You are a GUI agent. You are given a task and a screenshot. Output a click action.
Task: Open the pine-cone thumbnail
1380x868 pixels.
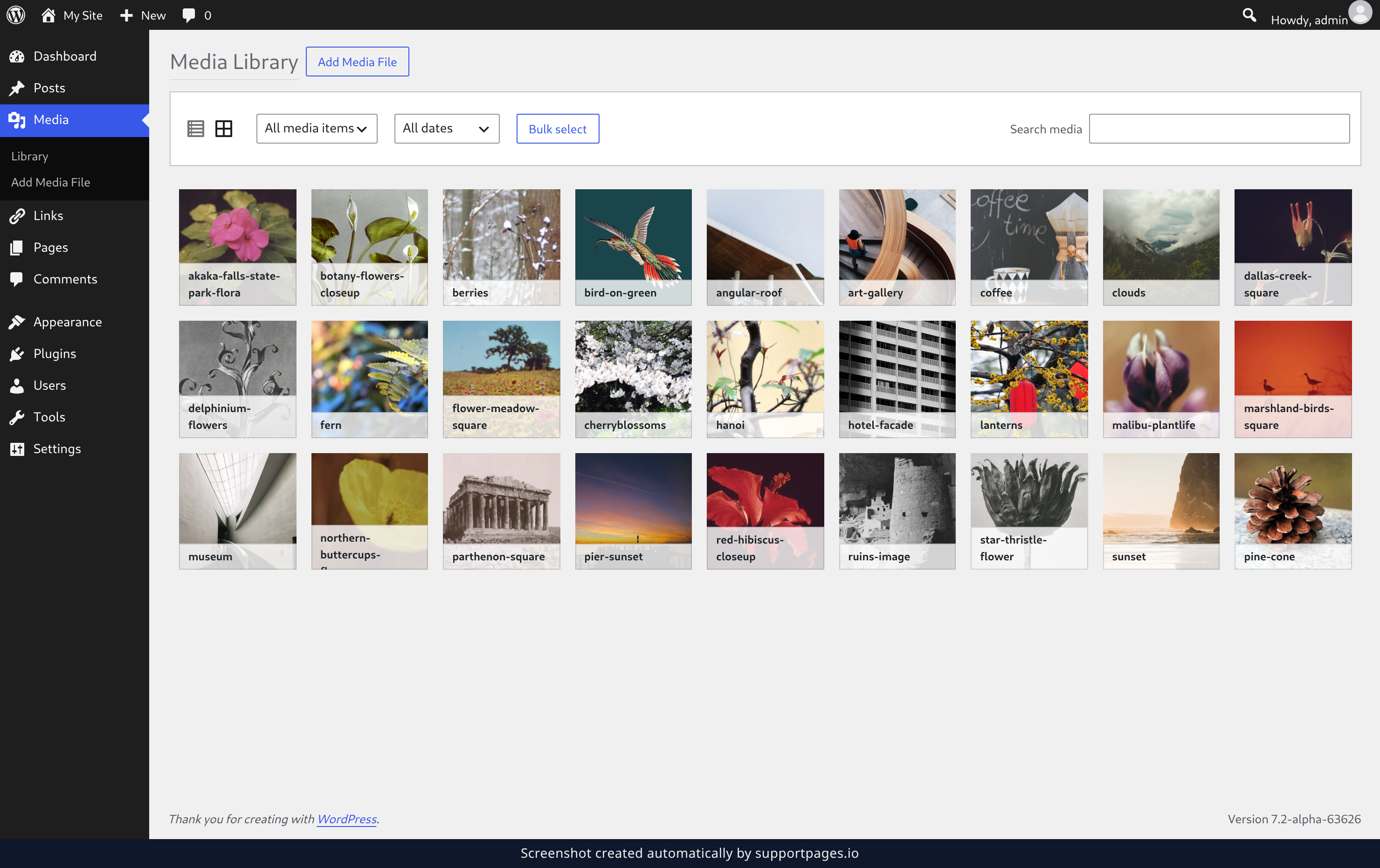point(1293,511)
